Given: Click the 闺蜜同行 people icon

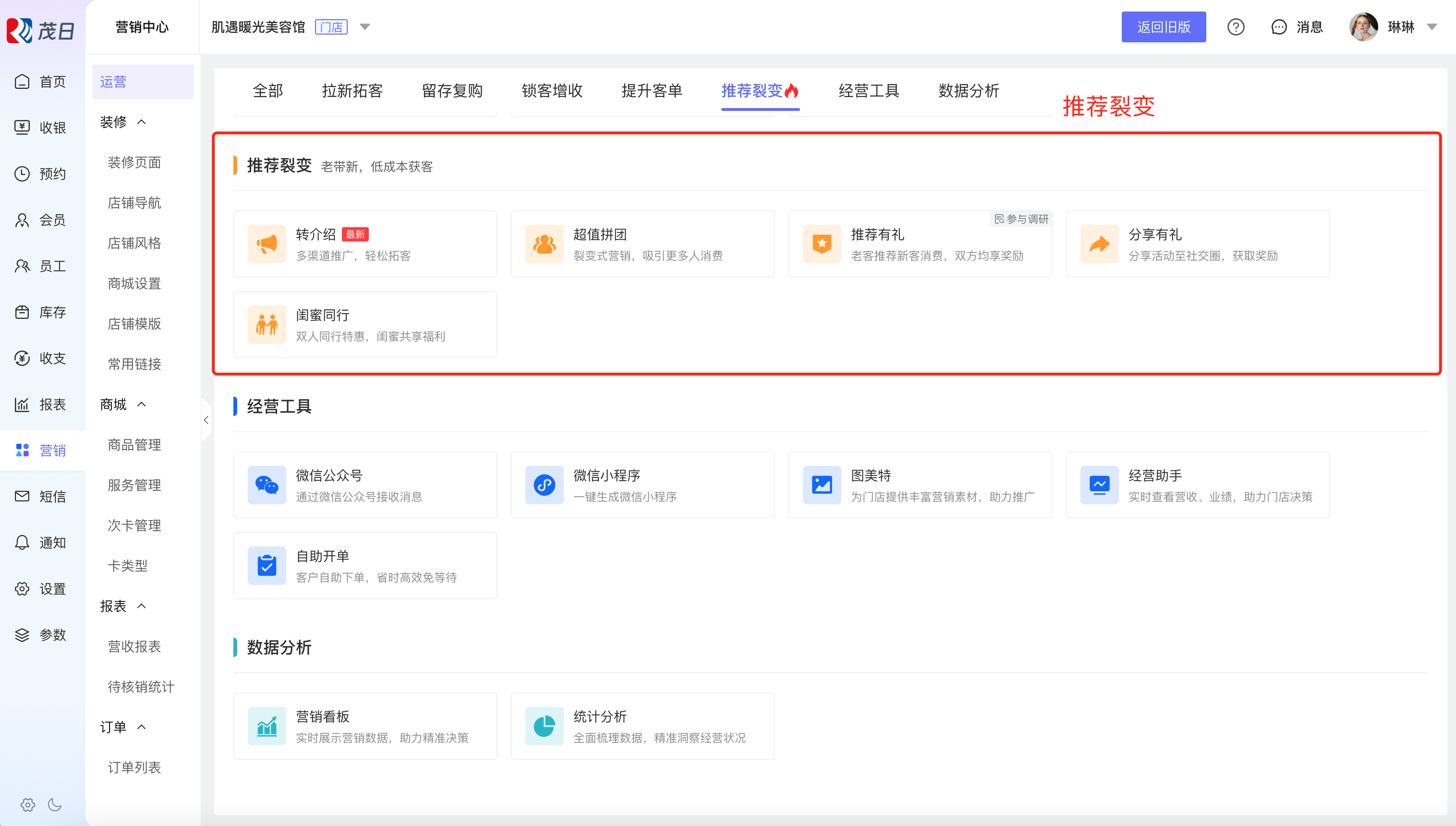Looking at the screenshot, I should (x=267, y=325).
